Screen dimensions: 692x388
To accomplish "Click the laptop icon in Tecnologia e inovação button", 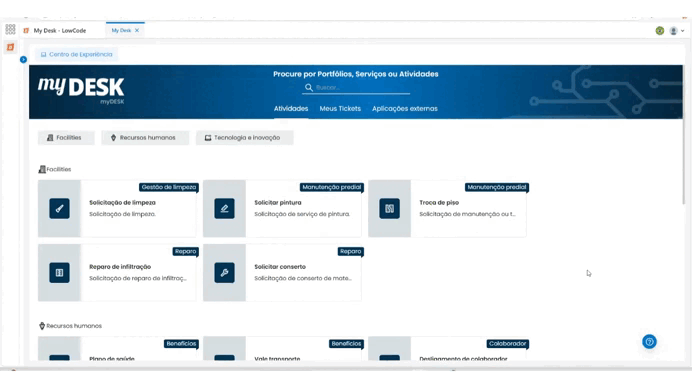I will click(x=208, y=138).
